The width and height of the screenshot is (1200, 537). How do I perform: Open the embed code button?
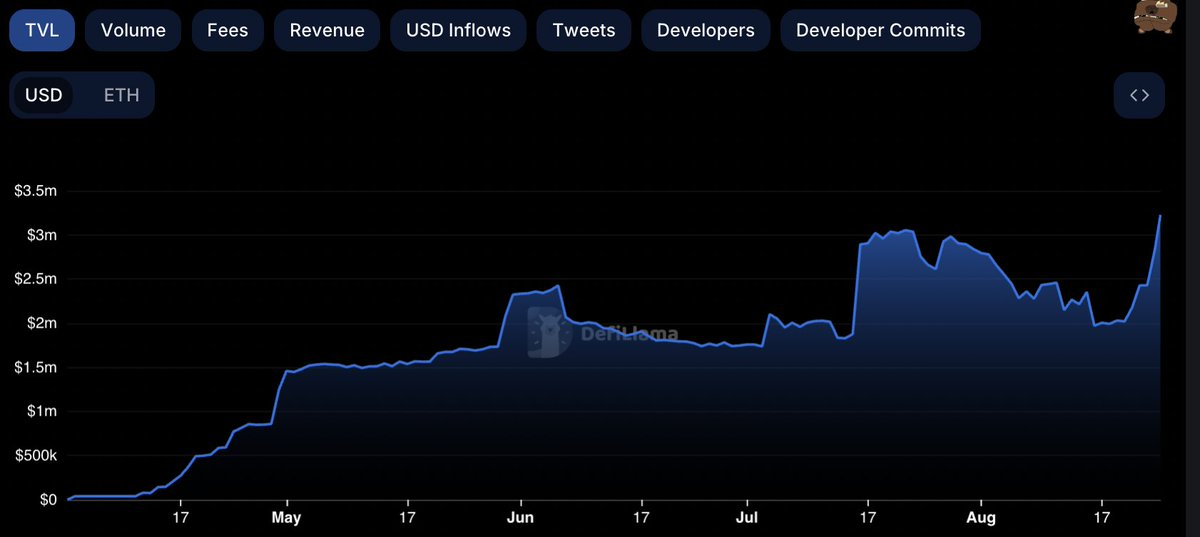pyautogui.click(x=1139, y=96)
